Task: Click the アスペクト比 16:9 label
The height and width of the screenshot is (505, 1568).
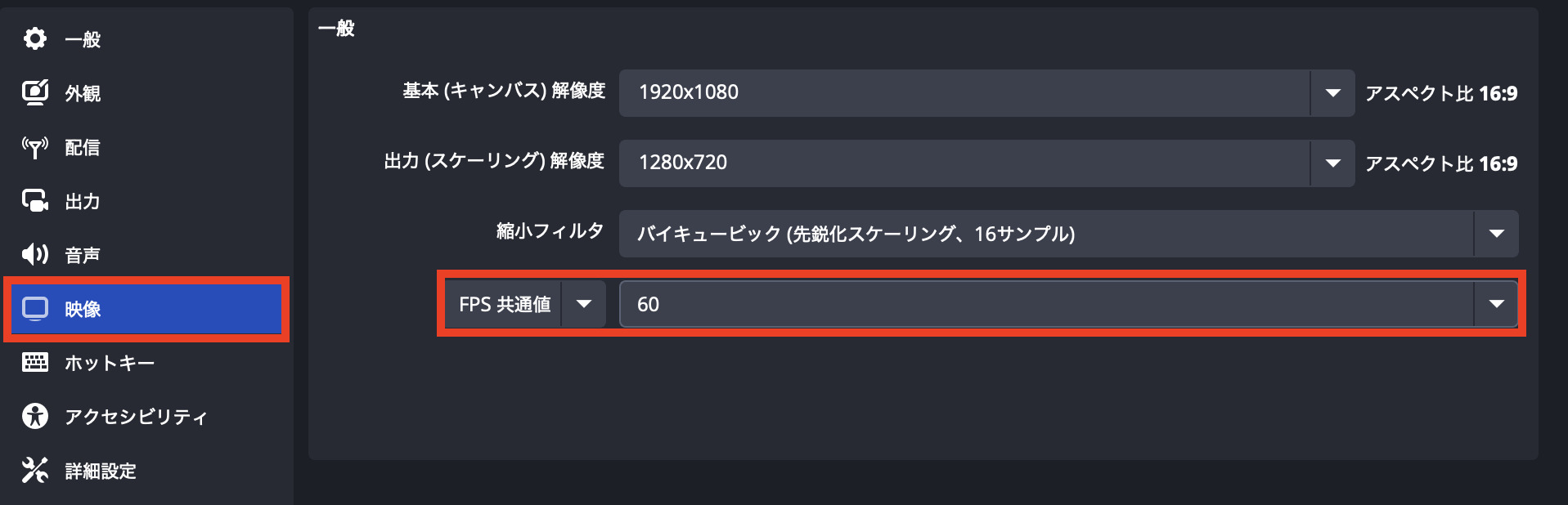Action: pos(1442,92)
